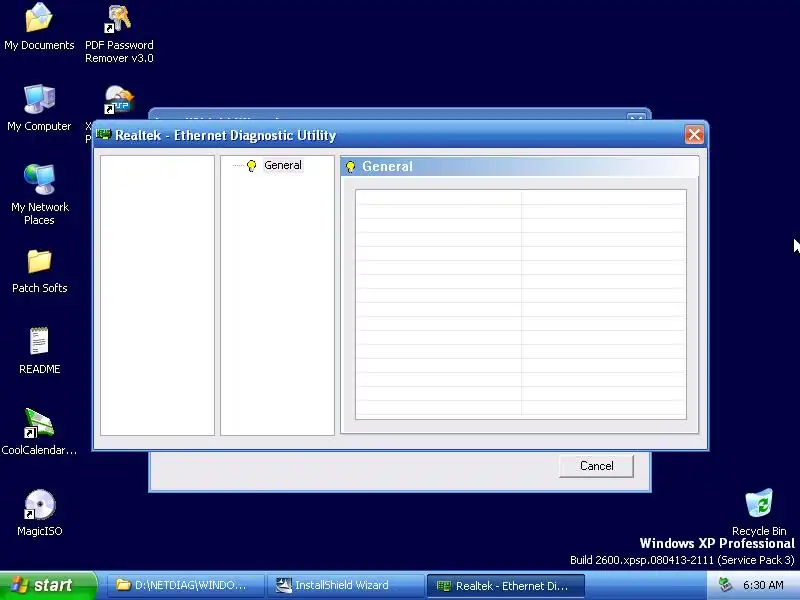
Task: Open My Network Places icon
Action: [x=39, y=195]
